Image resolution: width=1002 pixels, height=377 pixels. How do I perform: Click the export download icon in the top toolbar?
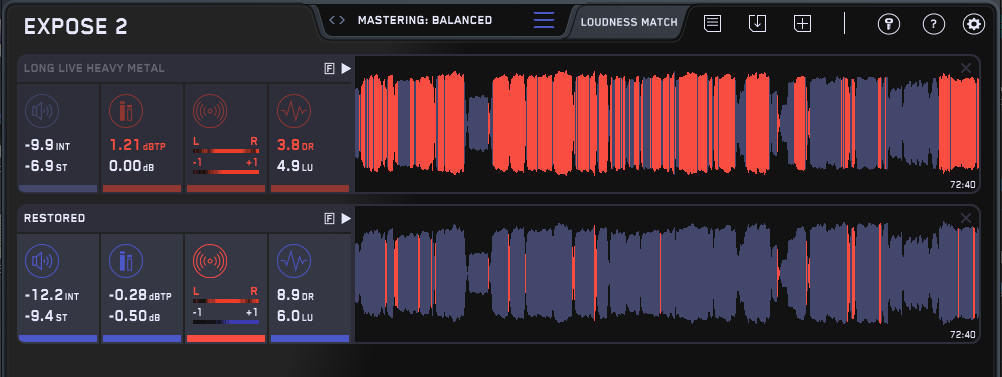[757, 24]
